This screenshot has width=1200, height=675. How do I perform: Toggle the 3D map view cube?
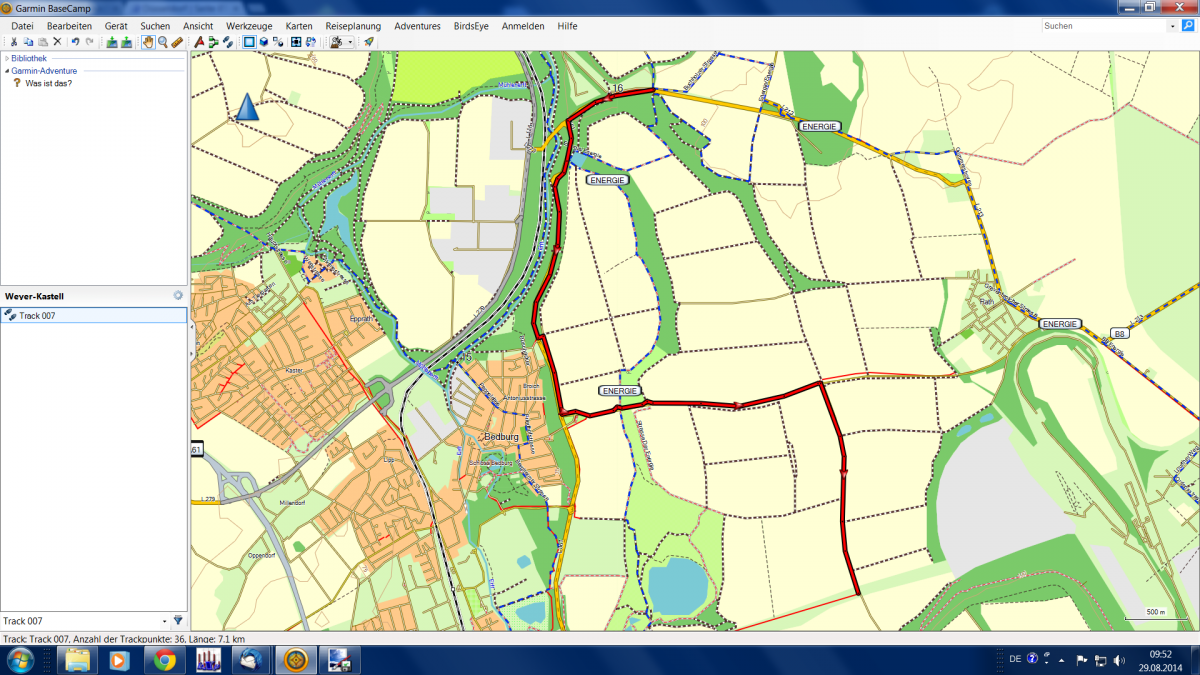[263, 42]
